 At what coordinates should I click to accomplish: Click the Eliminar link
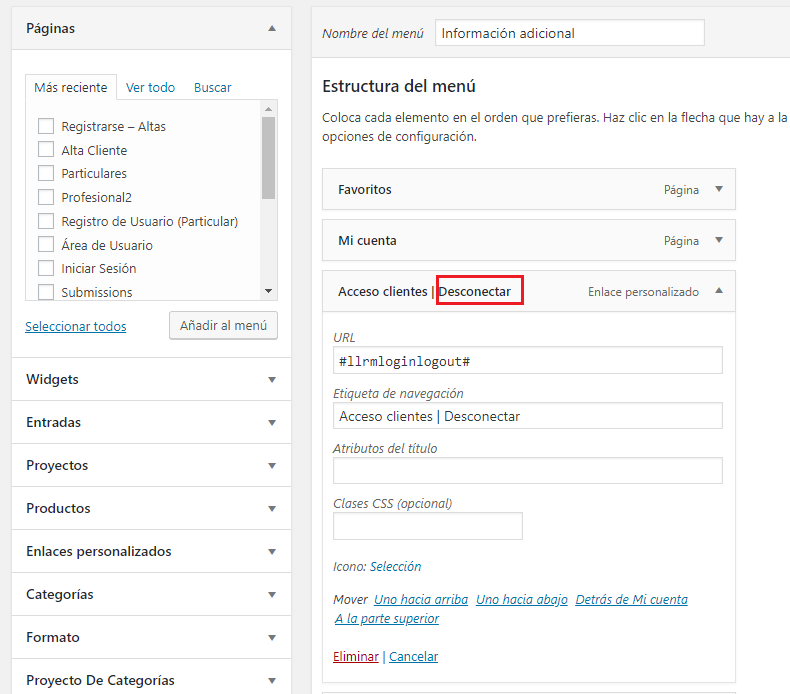[356, 657]
